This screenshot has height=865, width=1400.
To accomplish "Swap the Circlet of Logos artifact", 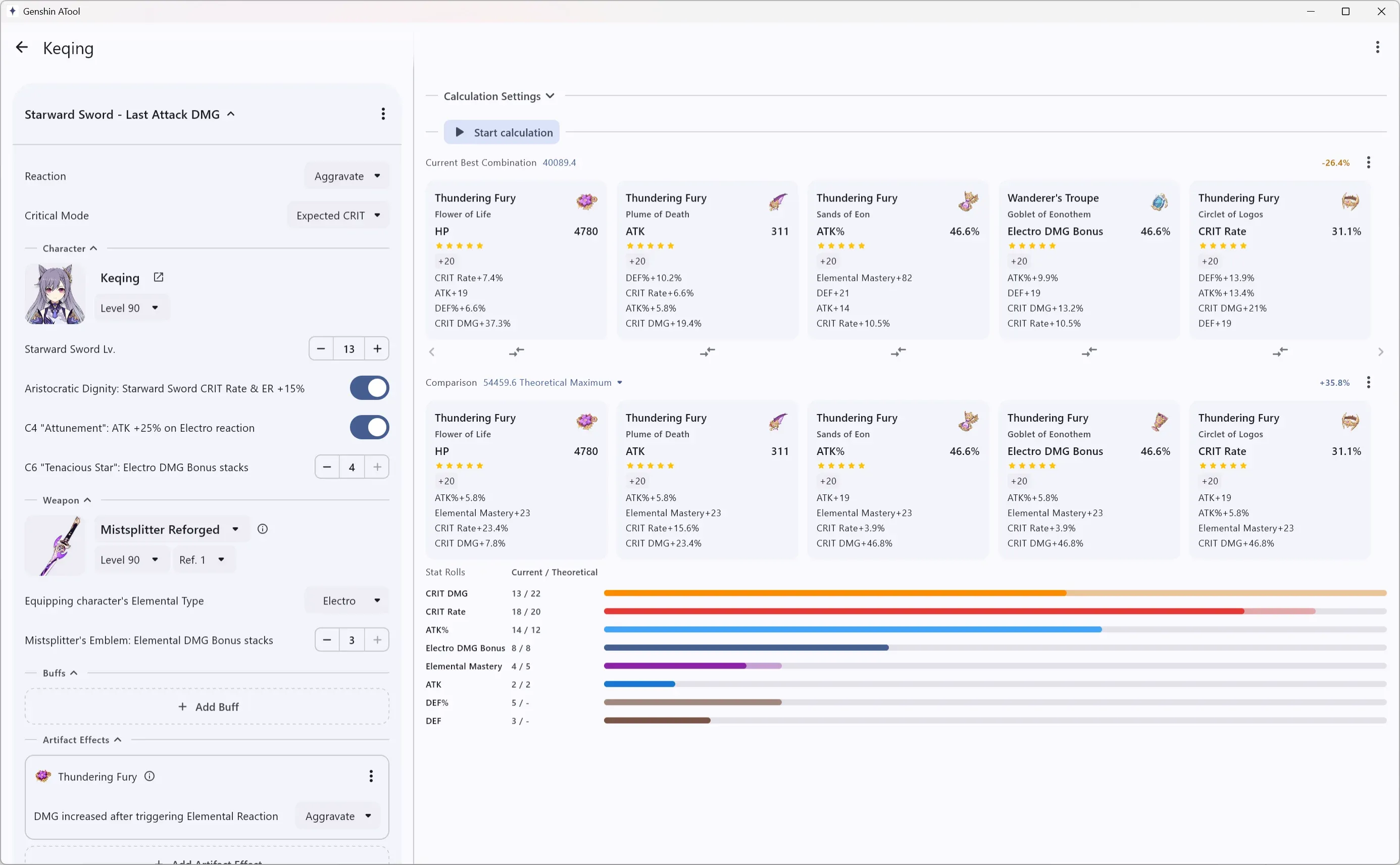I will pyautogui.click(x=1280, y=352).
